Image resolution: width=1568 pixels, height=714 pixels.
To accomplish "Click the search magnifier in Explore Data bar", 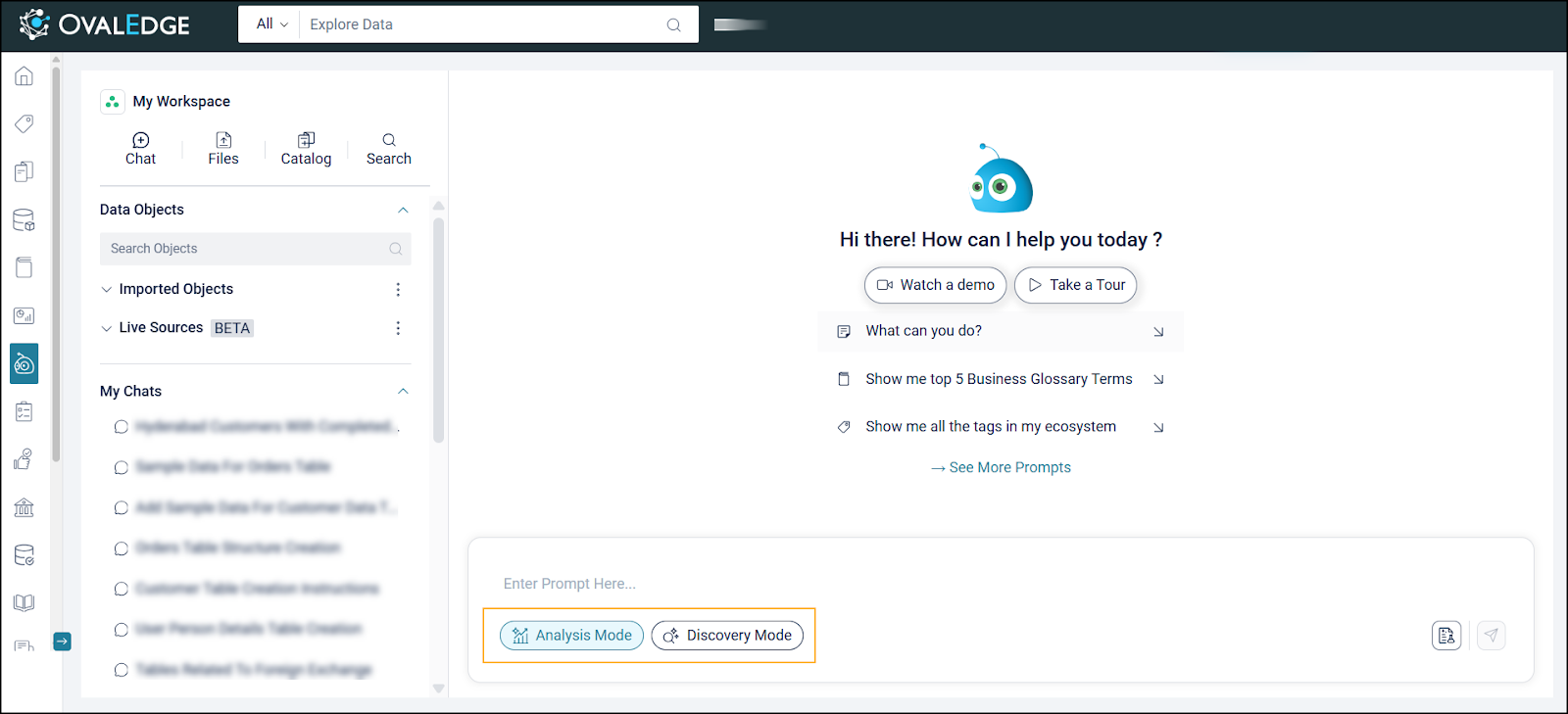I will tap(673, 25).
